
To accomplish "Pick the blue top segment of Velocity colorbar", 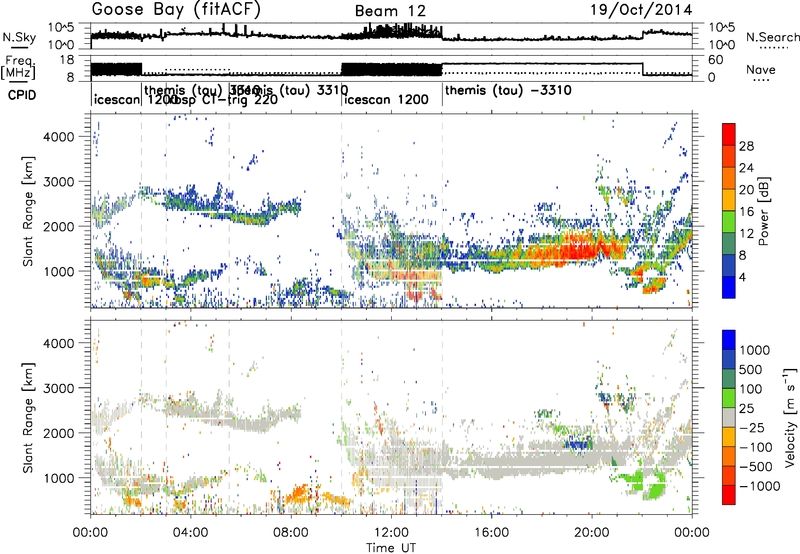I will coord(729,340).
